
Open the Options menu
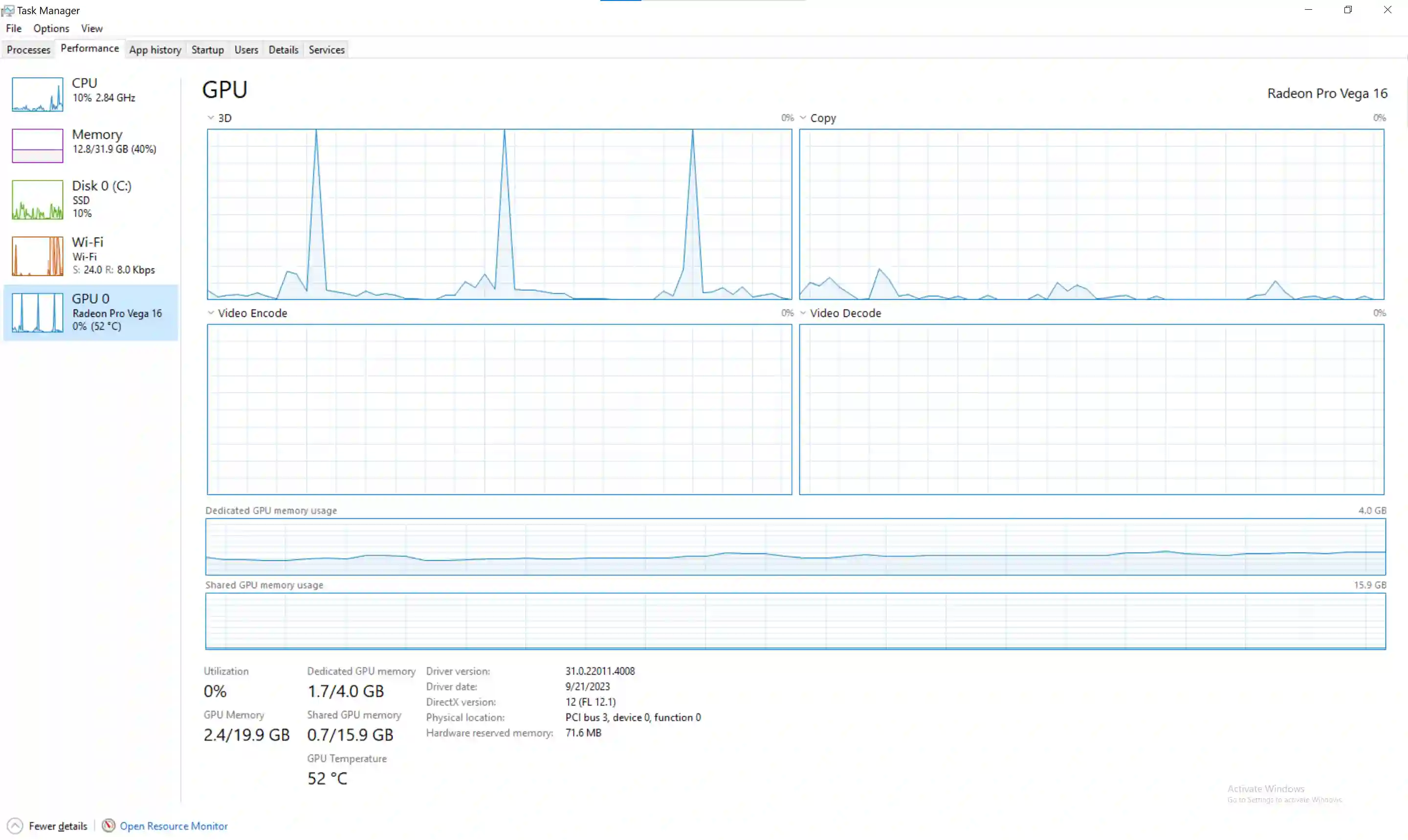pos(51,28)
